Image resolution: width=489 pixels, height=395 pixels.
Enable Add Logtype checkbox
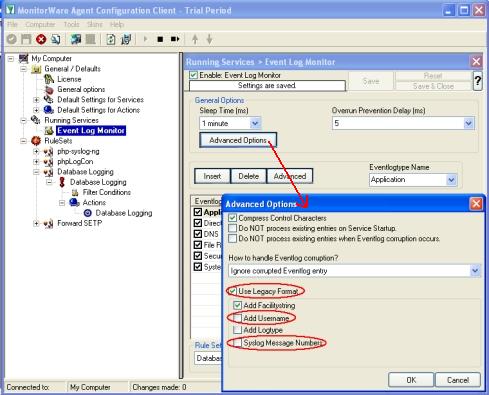pos(237,330)
